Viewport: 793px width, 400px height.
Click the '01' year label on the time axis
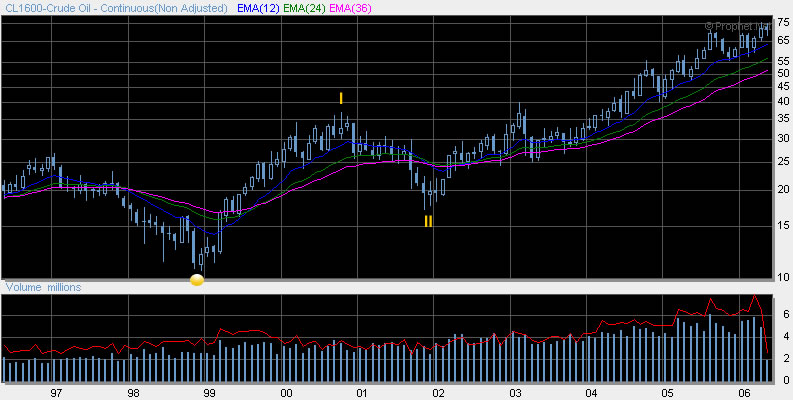[x=361, y=393]
